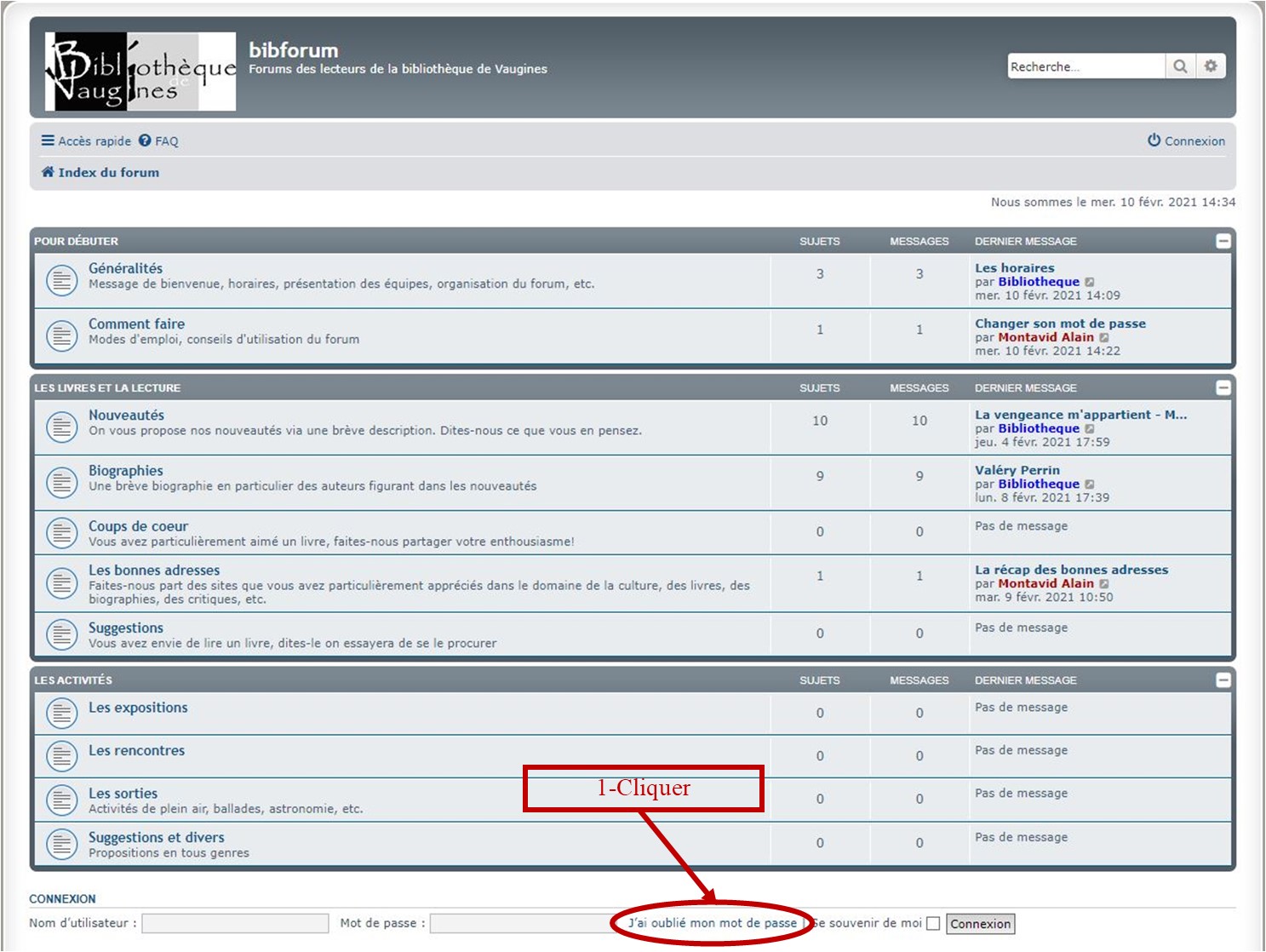Enable the Se souvenir de moi checkbox
Viewport: 1266px width, 952px height.
tap(933, 924)
